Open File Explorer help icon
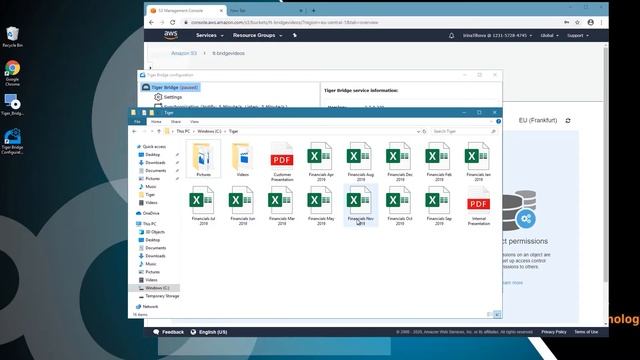 tap(498, 121)
